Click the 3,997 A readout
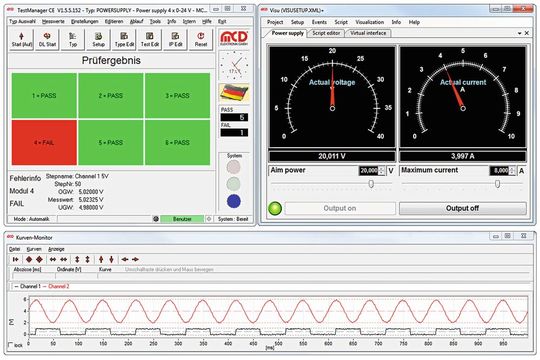The width and height of the screenshot is (540, 360). pos(463,156)
